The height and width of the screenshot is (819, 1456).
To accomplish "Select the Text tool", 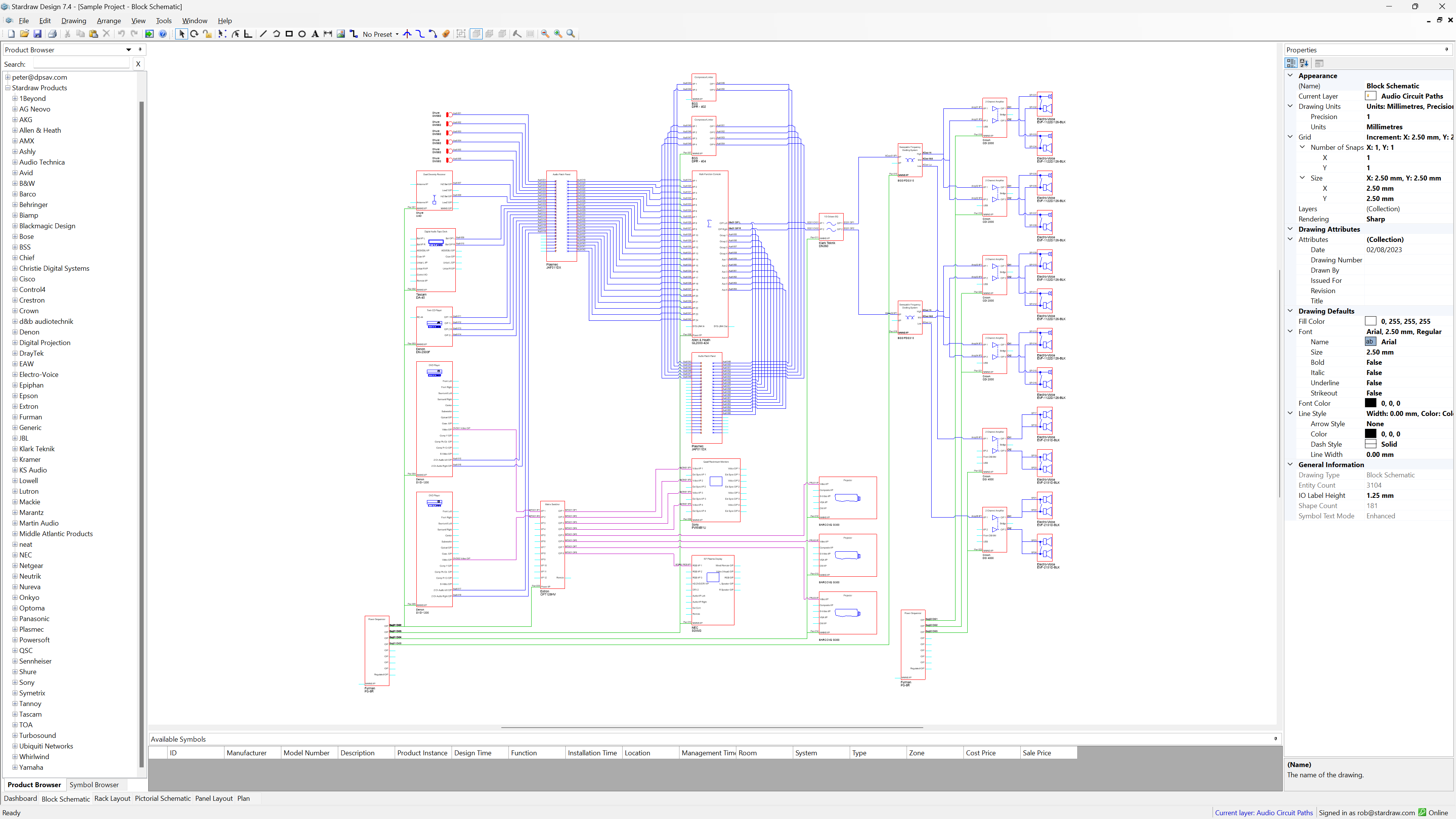I will pyautogui.click(x=315, y=34).
